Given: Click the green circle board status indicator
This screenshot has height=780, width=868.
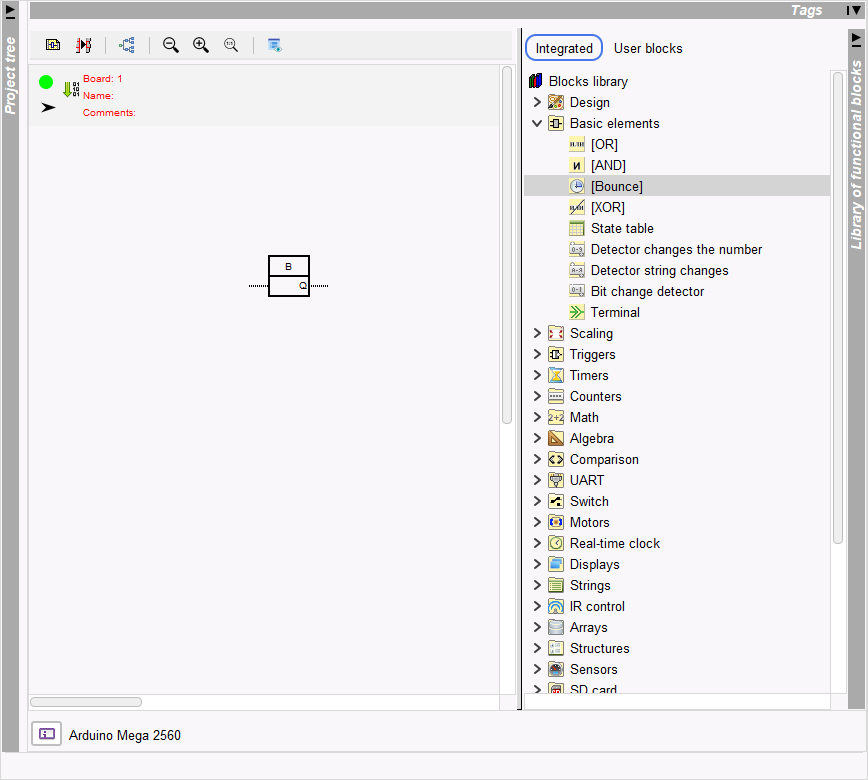Looking at the screenshot, I should pyautogui.click(x=46, y=82).
